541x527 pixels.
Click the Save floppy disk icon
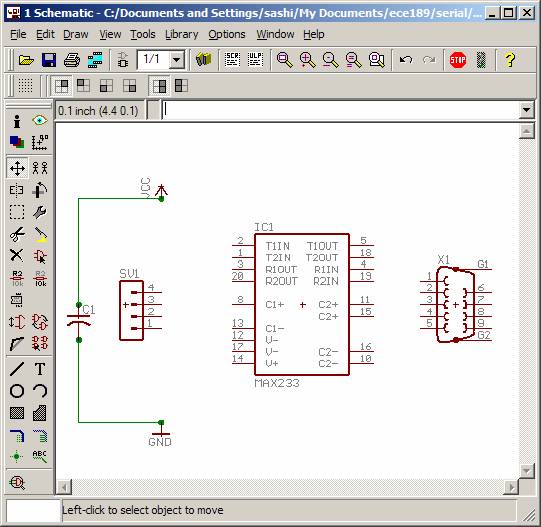[x=49, y=60]
